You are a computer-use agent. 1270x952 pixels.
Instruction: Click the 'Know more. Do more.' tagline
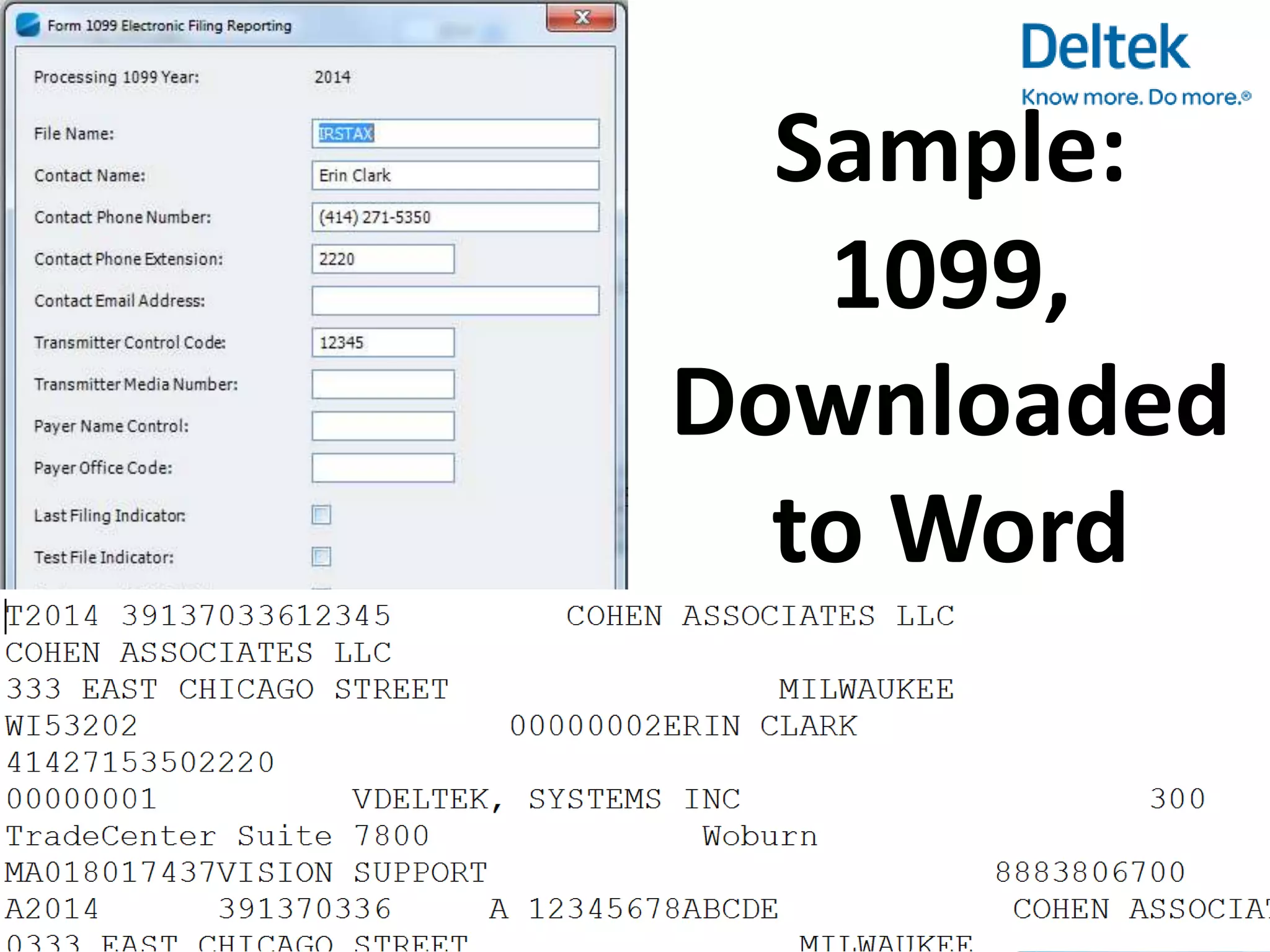tap(1136, 97)
